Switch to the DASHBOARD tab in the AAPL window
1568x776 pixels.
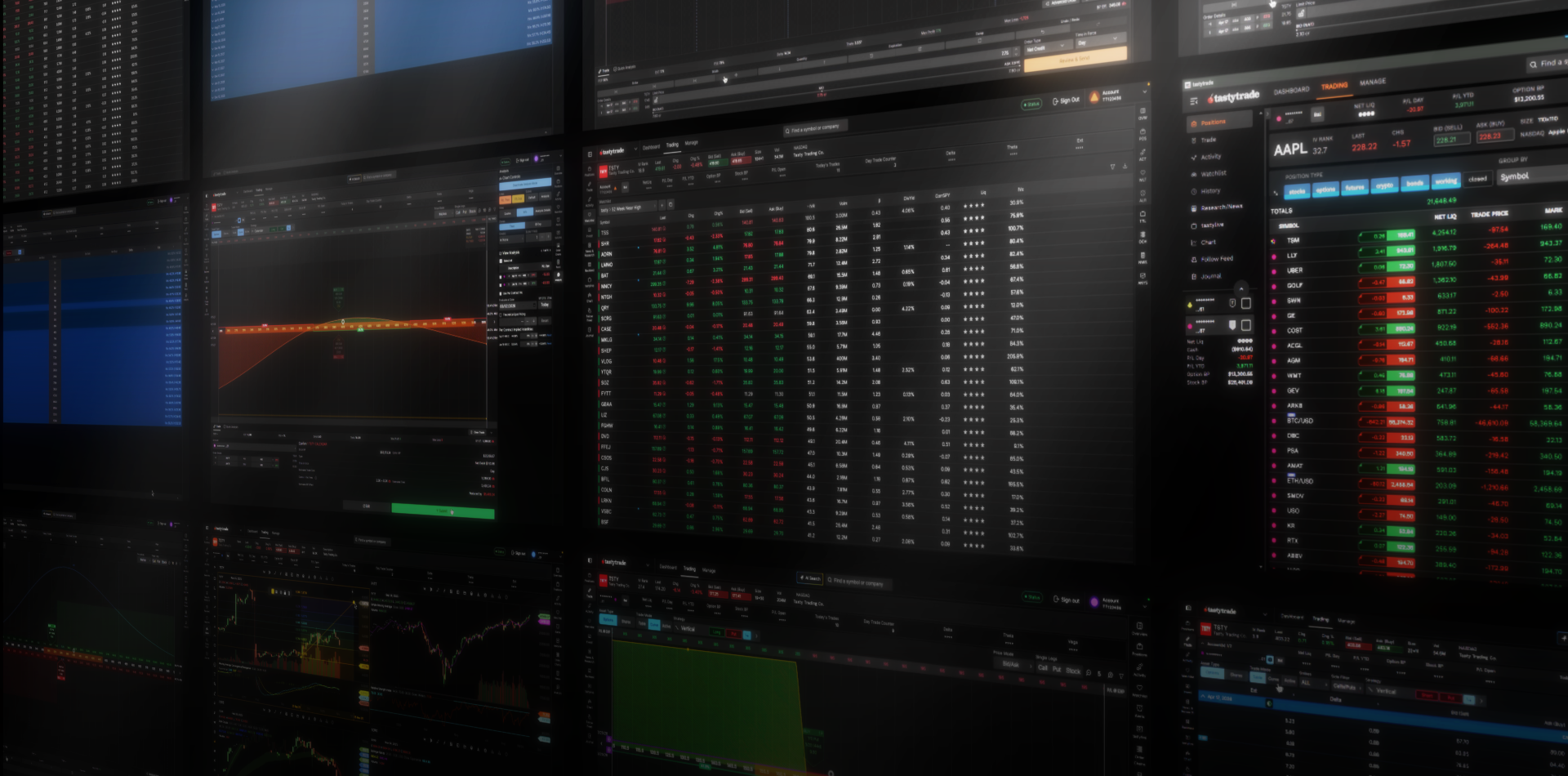tap(1291, 90)
